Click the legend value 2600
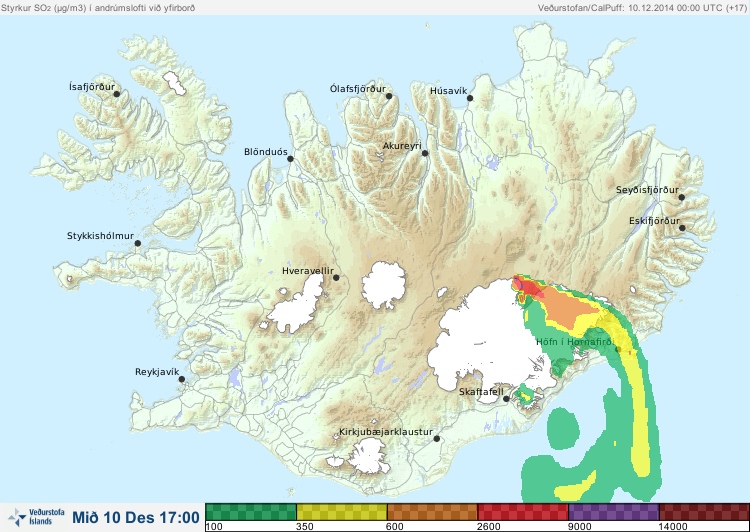The width and height of the screenshot is (750, 532). (489, 527)
